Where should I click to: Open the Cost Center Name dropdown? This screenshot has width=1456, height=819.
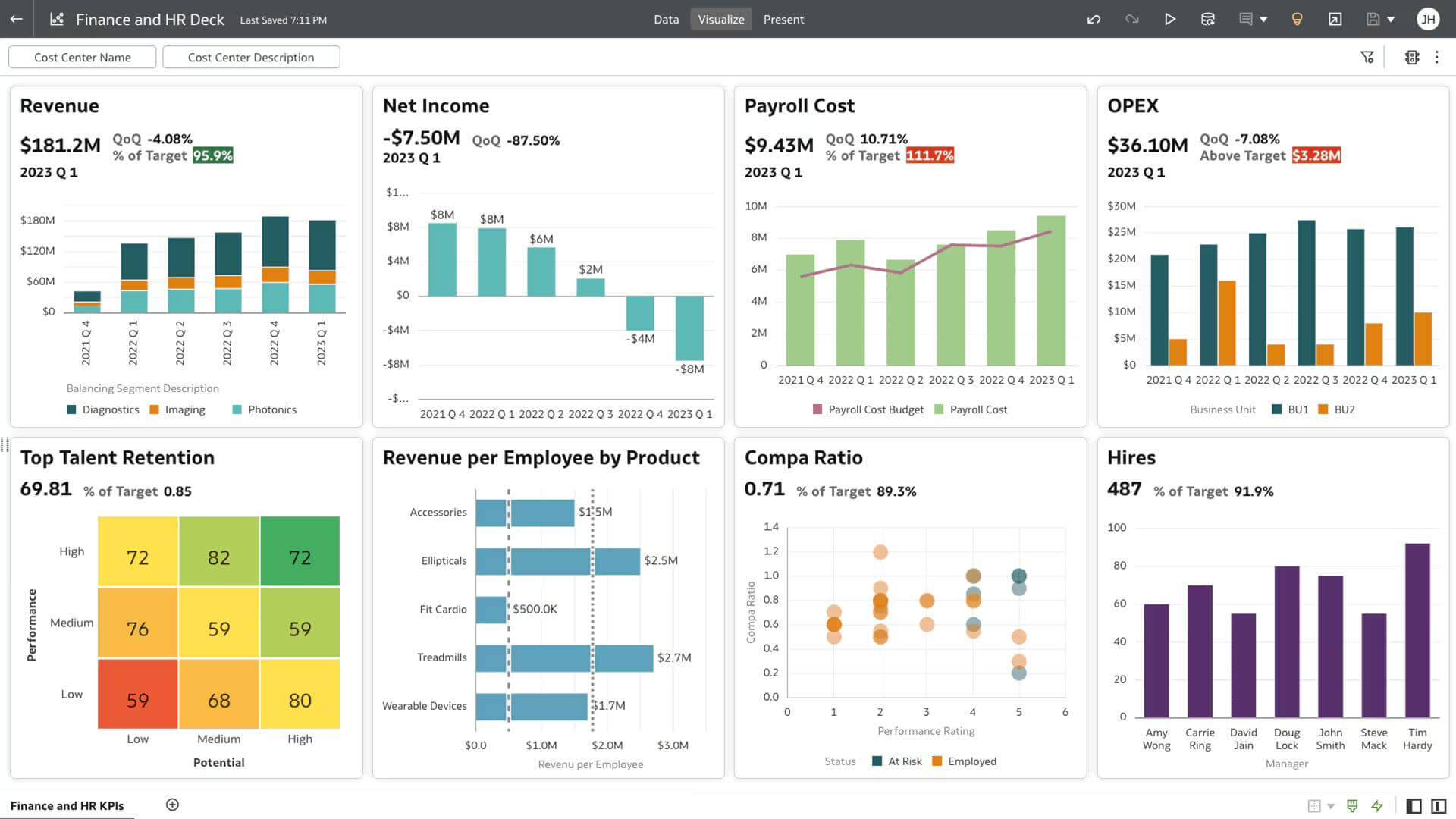(82, 57)
